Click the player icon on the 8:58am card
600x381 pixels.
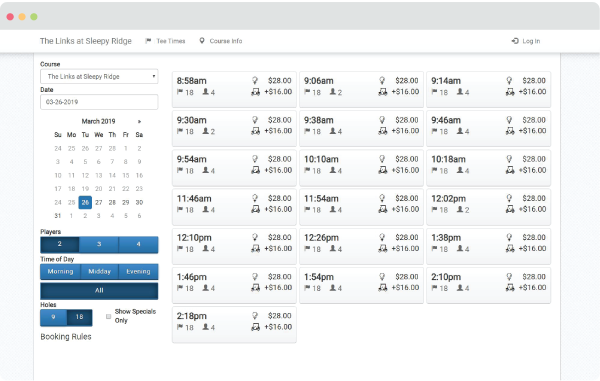(x=205, y=92)
